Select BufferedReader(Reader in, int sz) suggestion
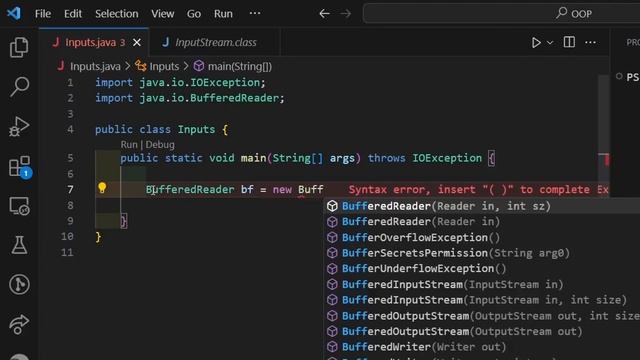The width and height of the screenshot is (640, 360). click(482, 206)
